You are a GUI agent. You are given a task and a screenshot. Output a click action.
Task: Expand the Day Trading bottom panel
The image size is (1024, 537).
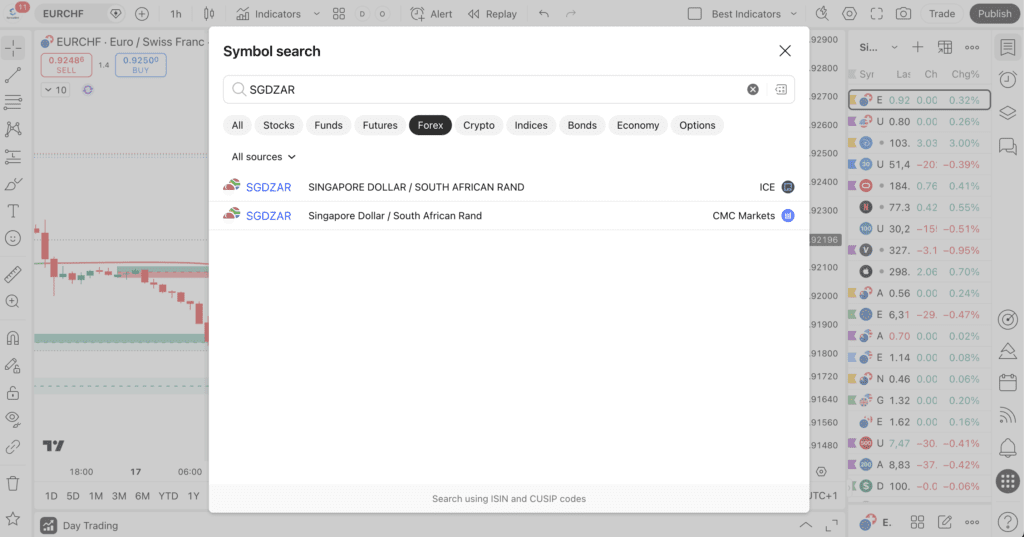tap(806, 525)
